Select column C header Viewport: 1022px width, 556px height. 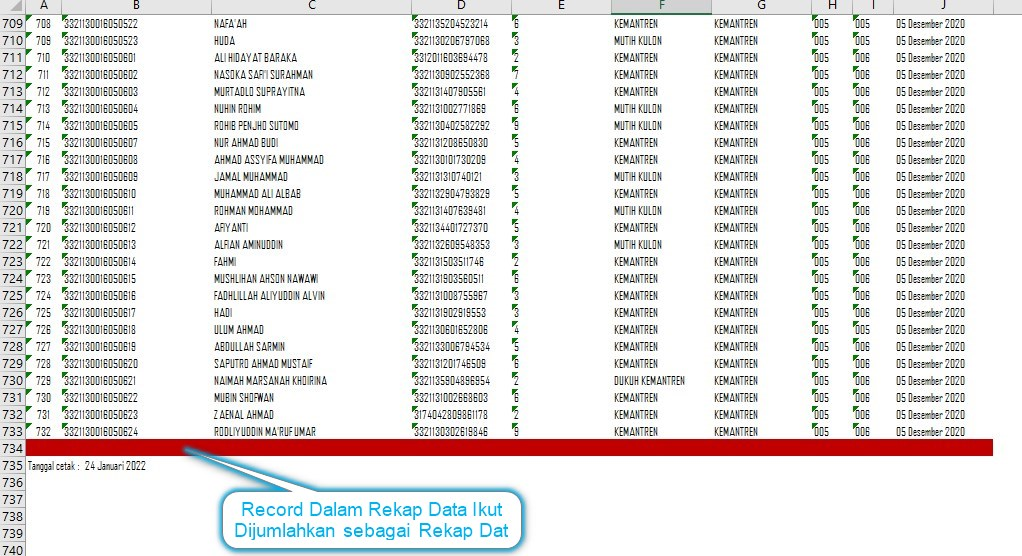click(x=312, y=7)
